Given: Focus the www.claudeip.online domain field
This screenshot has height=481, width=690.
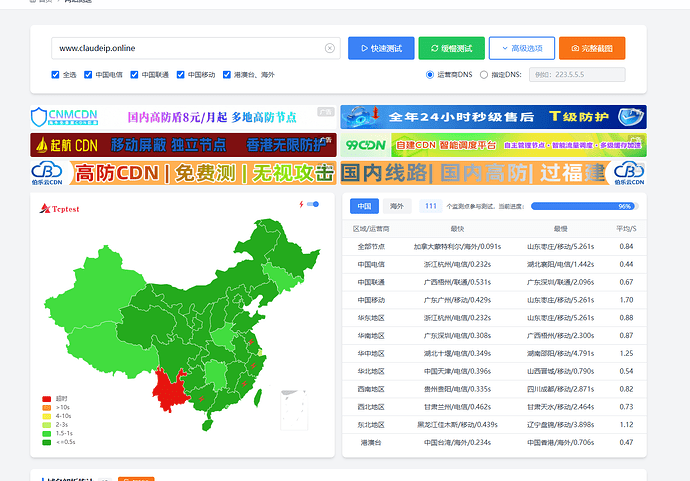Looking at the screenshot, I should [x=196, y=48].
